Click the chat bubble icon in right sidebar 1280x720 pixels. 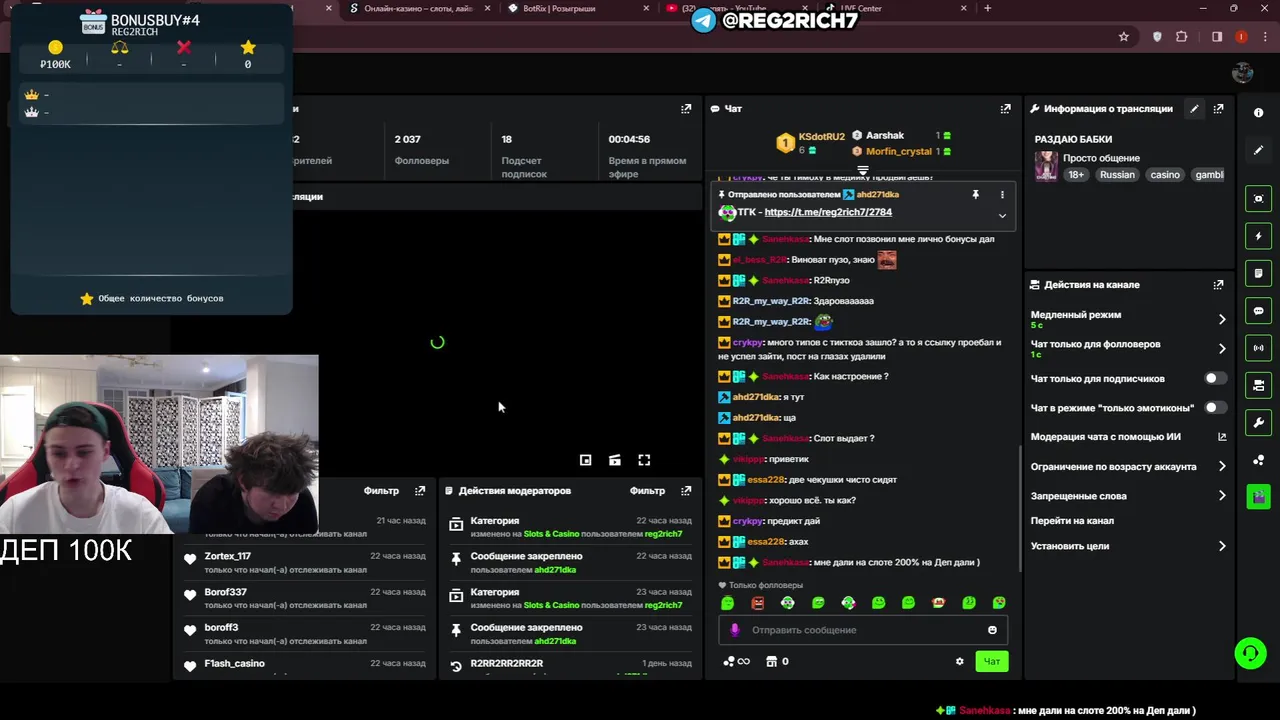point(1259,311)
